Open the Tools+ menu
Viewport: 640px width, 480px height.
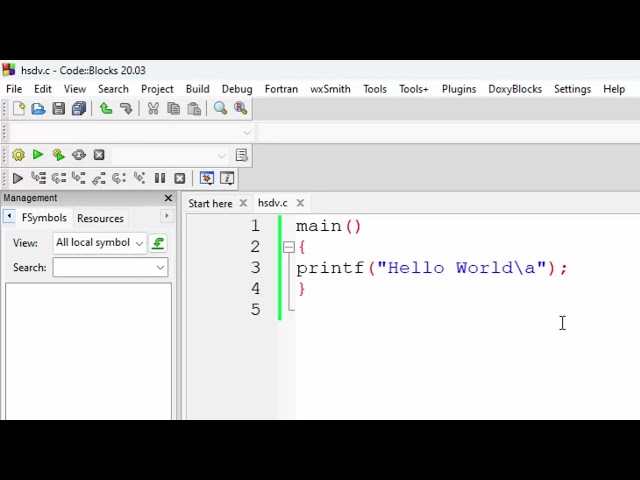pyautogui.click(x=413, y=89)
